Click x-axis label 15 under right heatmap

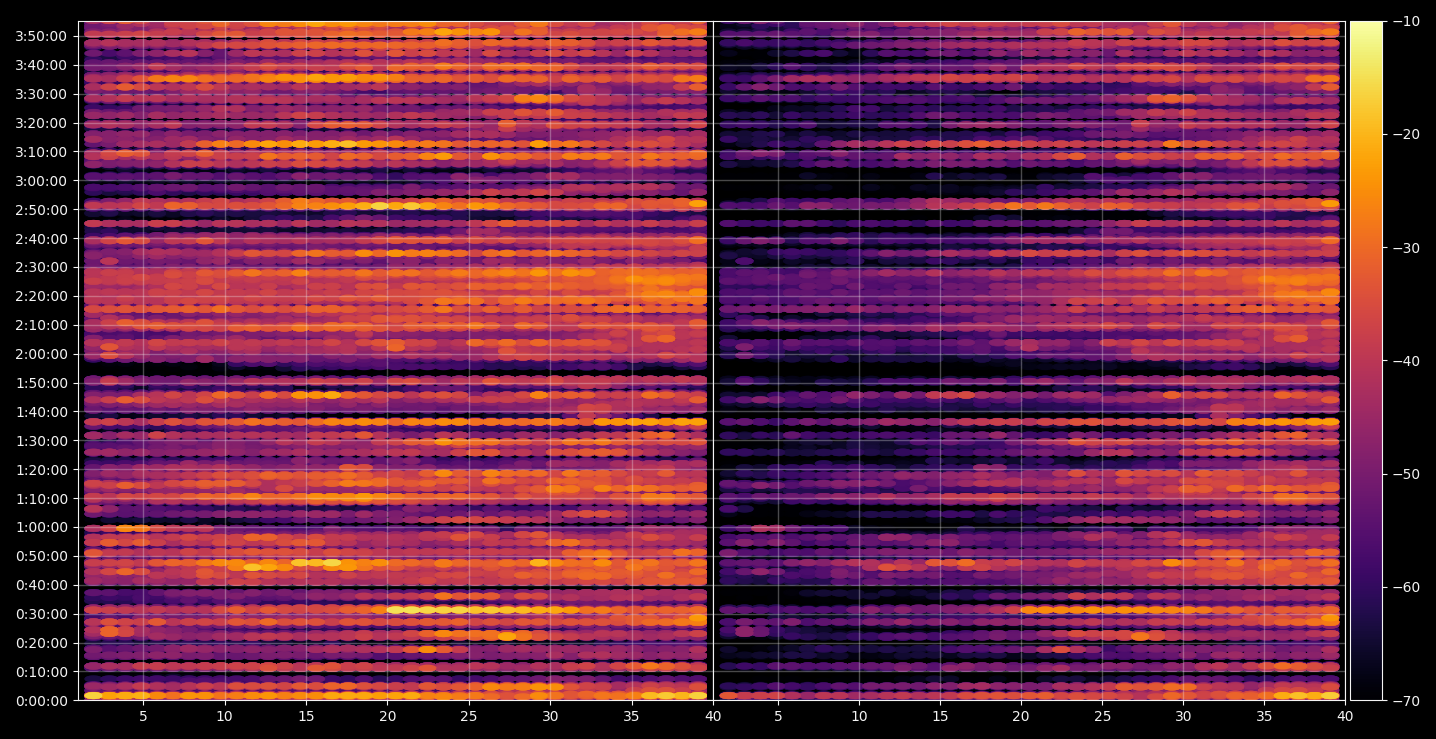pos(940,716)
